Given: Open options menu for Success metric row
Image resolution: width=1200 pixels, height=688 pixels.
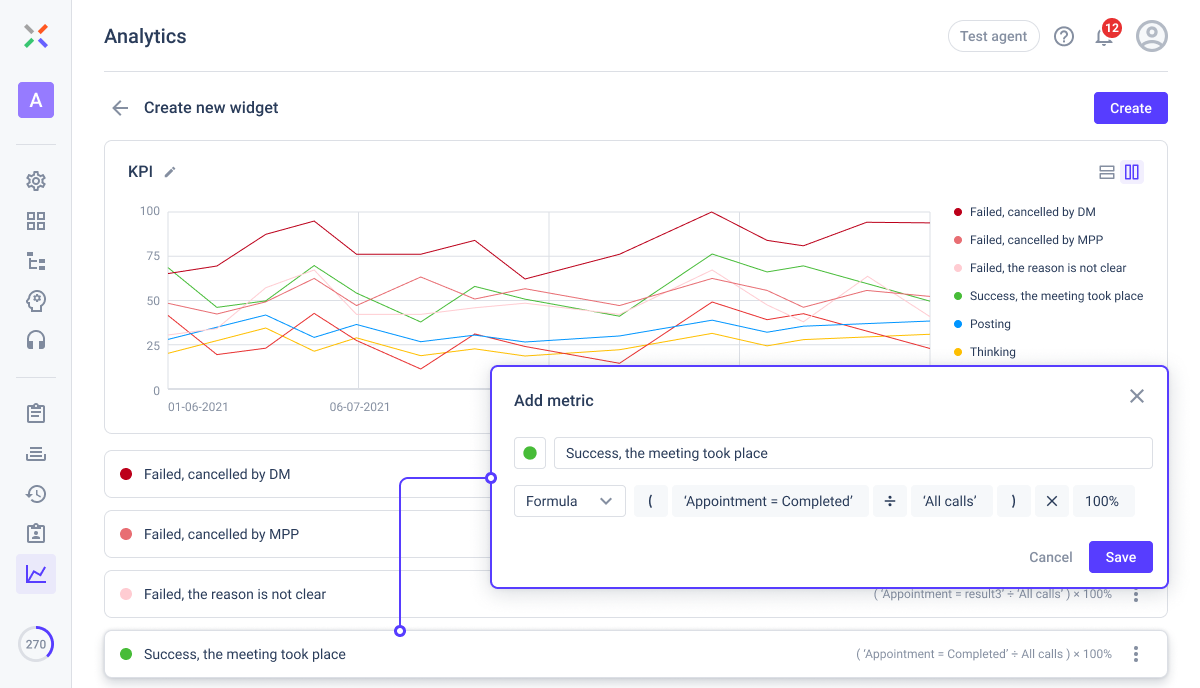Looking at the screenshot, I should [1136, 654].
